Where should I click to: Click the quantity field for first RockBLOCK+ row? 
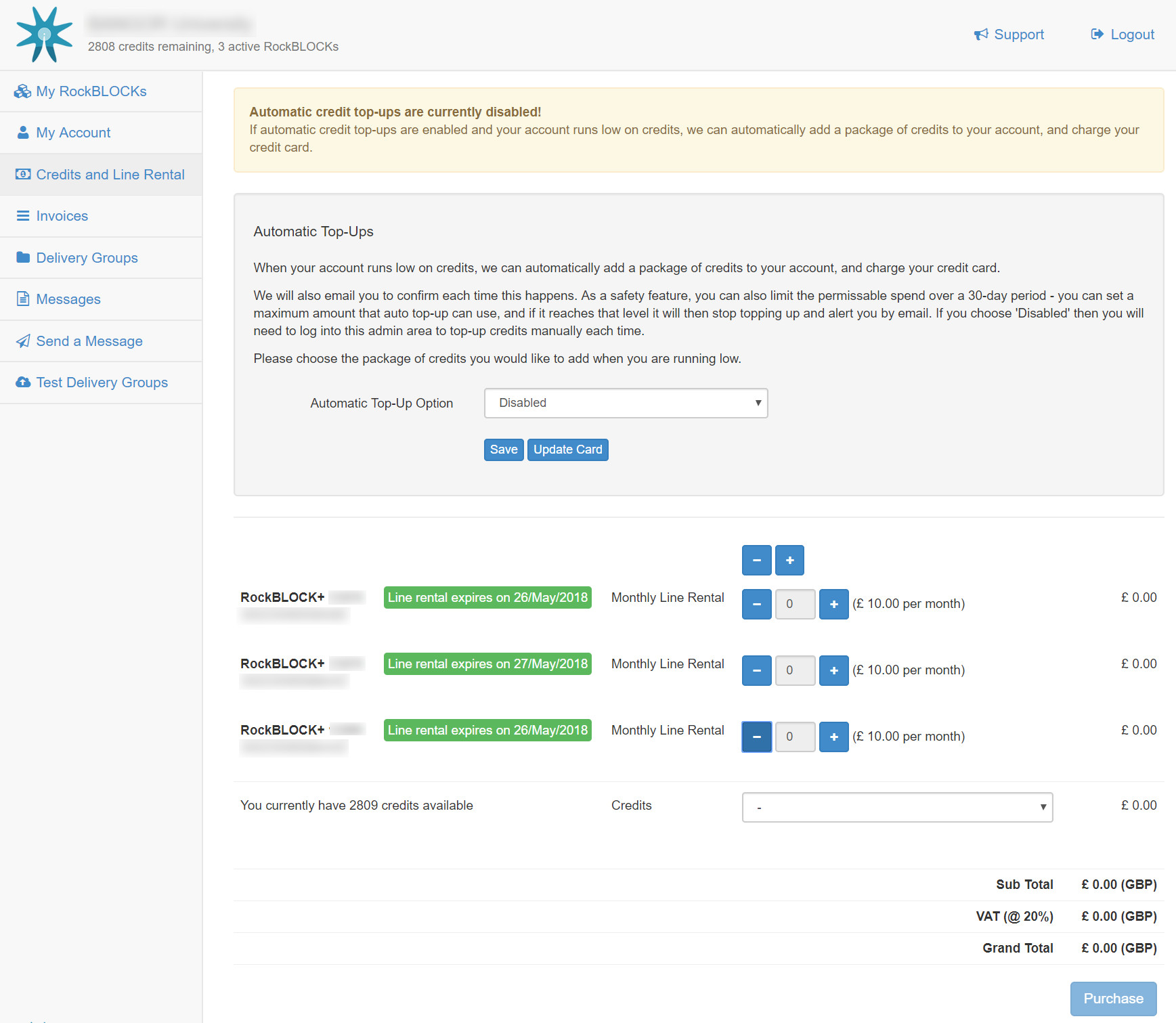pyautogui.click(x=795, y=604)
